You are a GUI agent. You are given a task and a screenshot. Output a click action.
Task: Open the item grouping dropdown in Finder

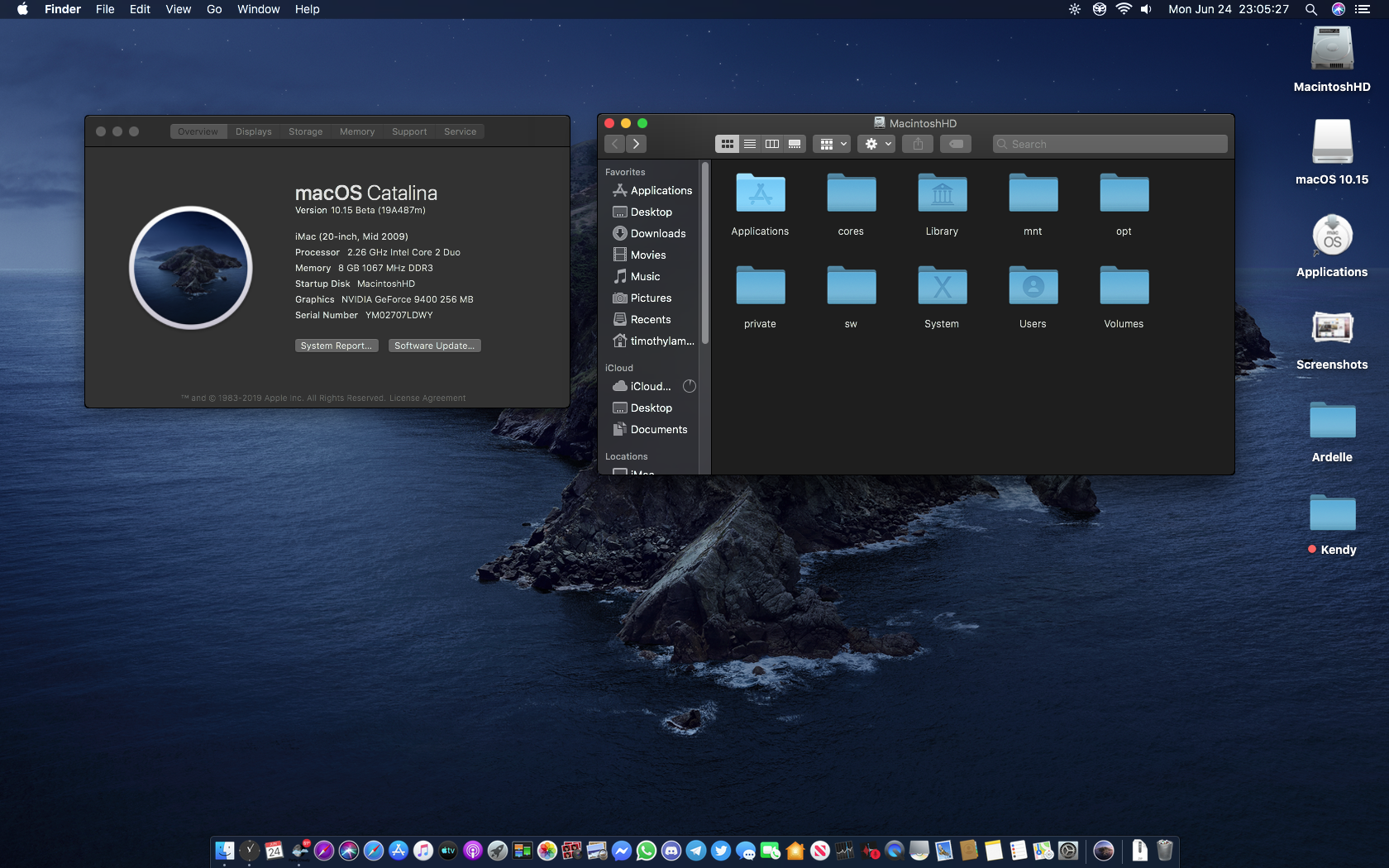pyautogui.click(x=832, y=144)
